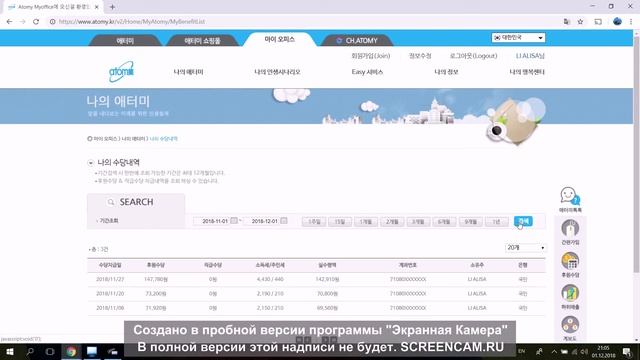640x360 pixels.
Task: Switch to the 애터미 쇼핑몰 top tab
Action: click(202, 40)
